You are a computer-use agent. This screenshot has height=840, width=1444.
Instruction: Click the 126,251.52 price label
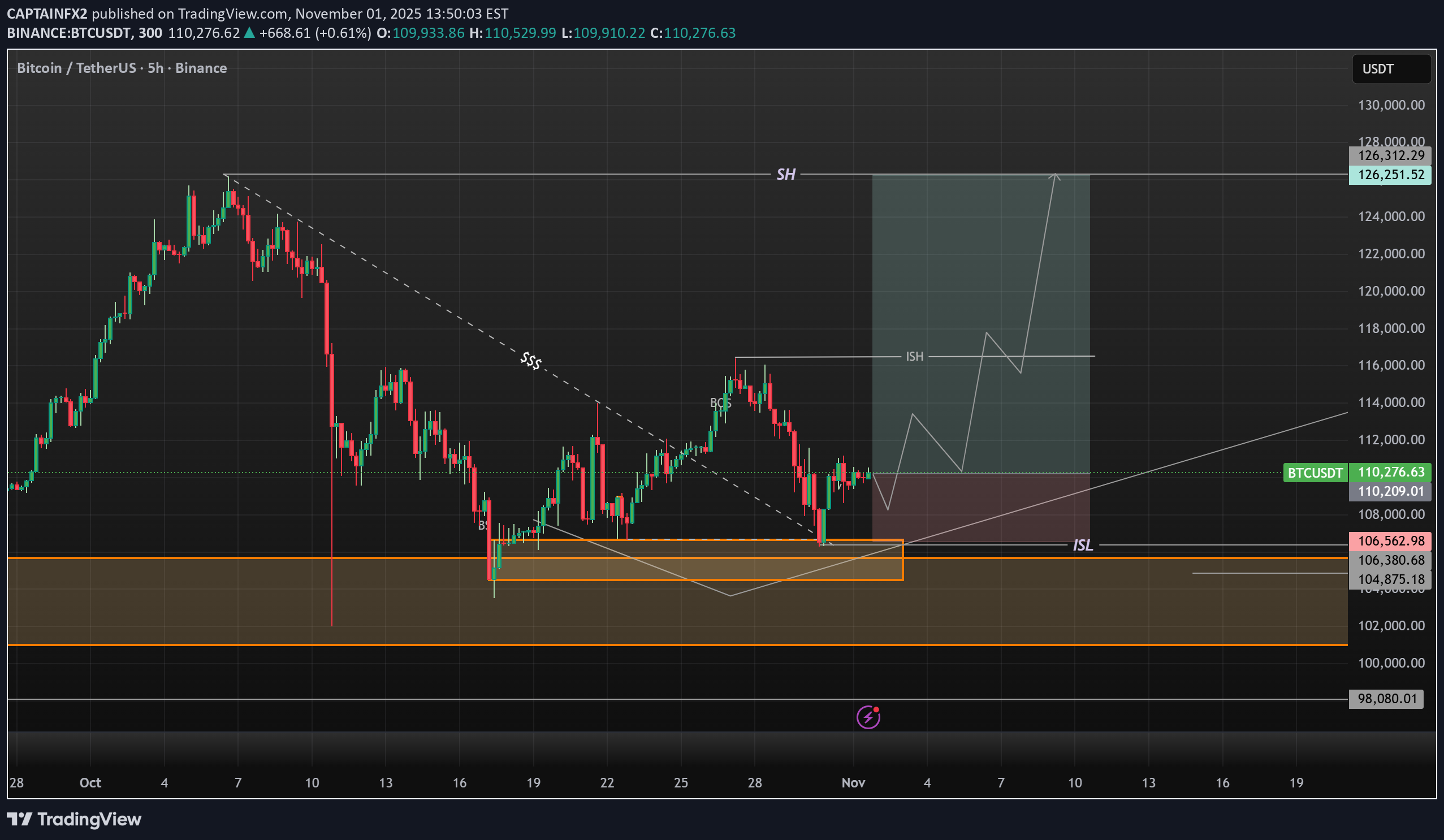1390,175
